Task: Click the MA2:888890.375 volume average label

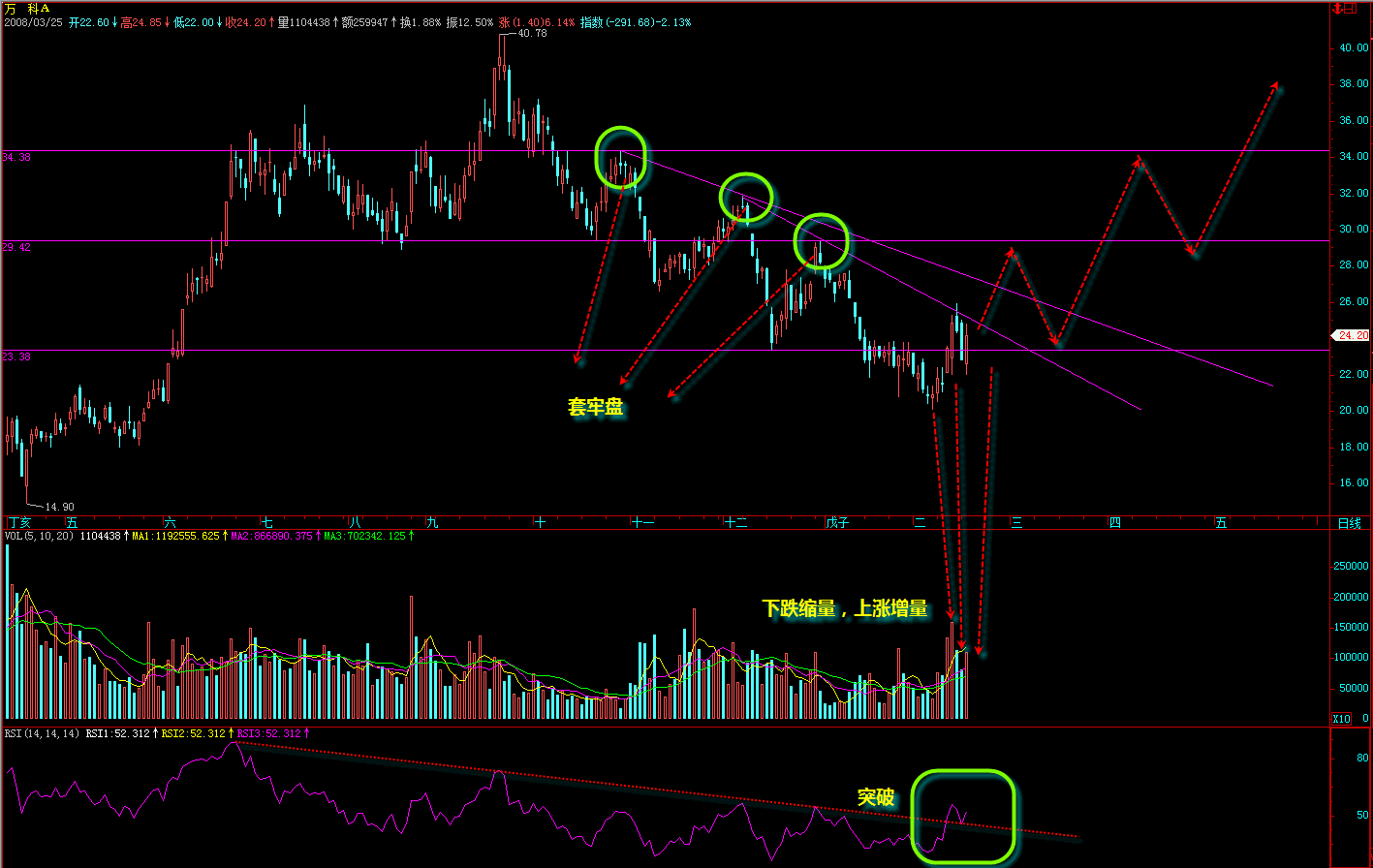Action: point(272,536)
